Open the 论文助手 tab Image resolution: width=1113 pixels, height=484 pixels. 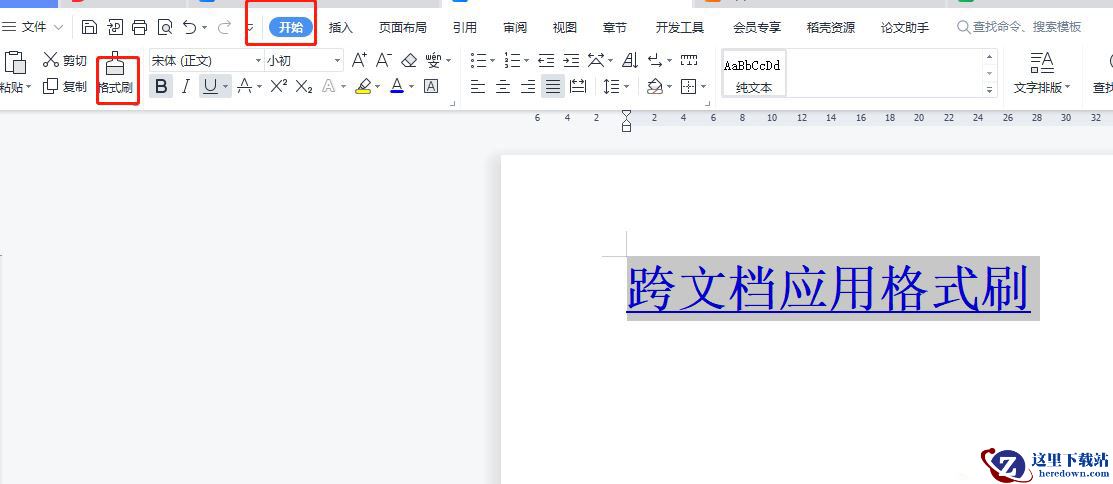(x=905, y=28)
